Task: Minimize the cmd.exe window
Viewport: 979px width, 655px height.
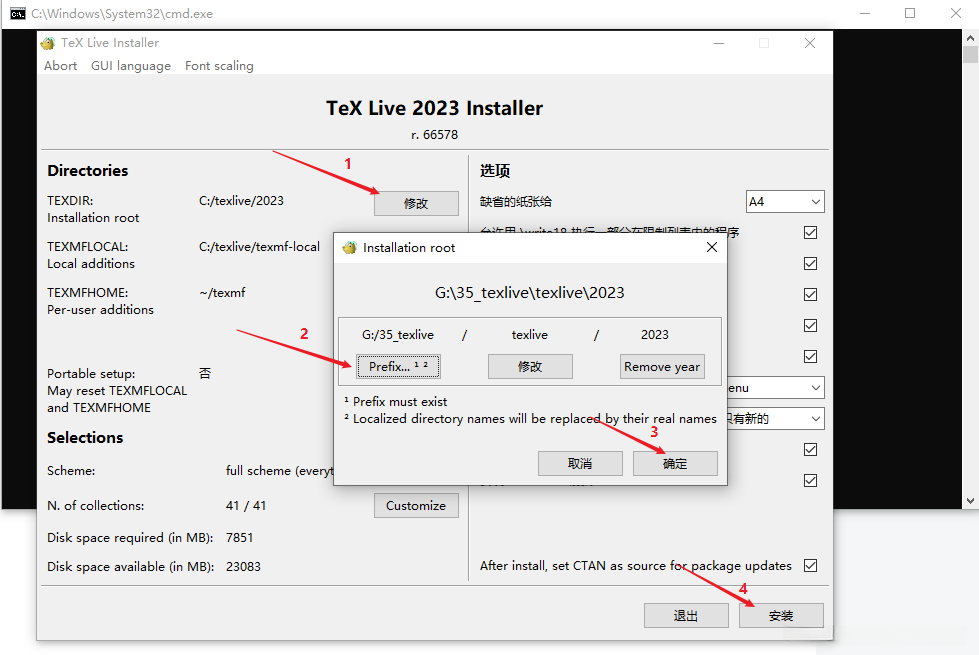Action: [865, 13]
